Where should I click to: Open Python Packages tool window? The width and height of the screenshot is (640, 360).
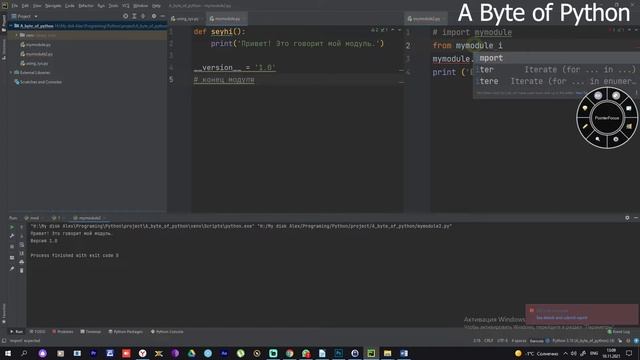tap(126, 332)
